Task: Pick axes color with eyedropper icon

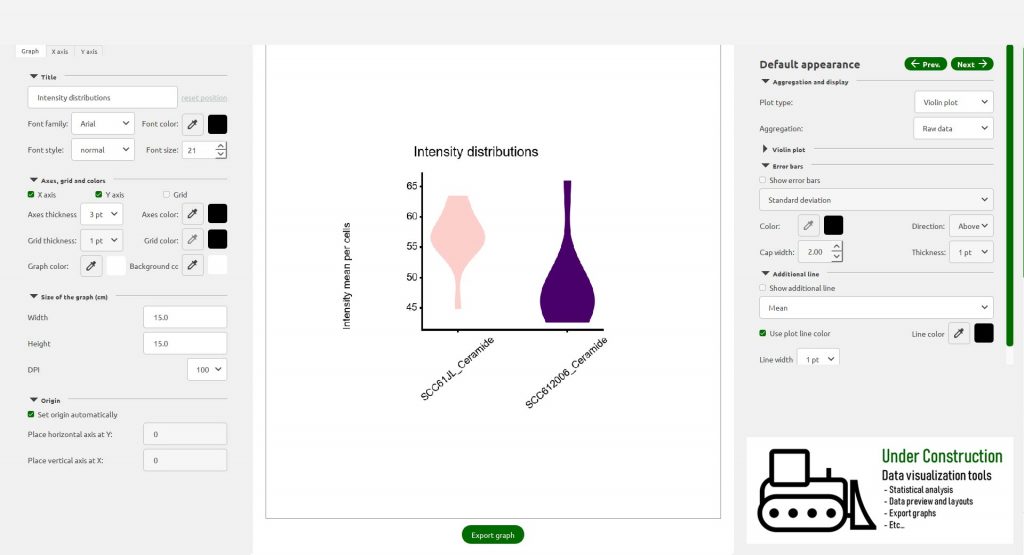Action: [x=193, y=213]
